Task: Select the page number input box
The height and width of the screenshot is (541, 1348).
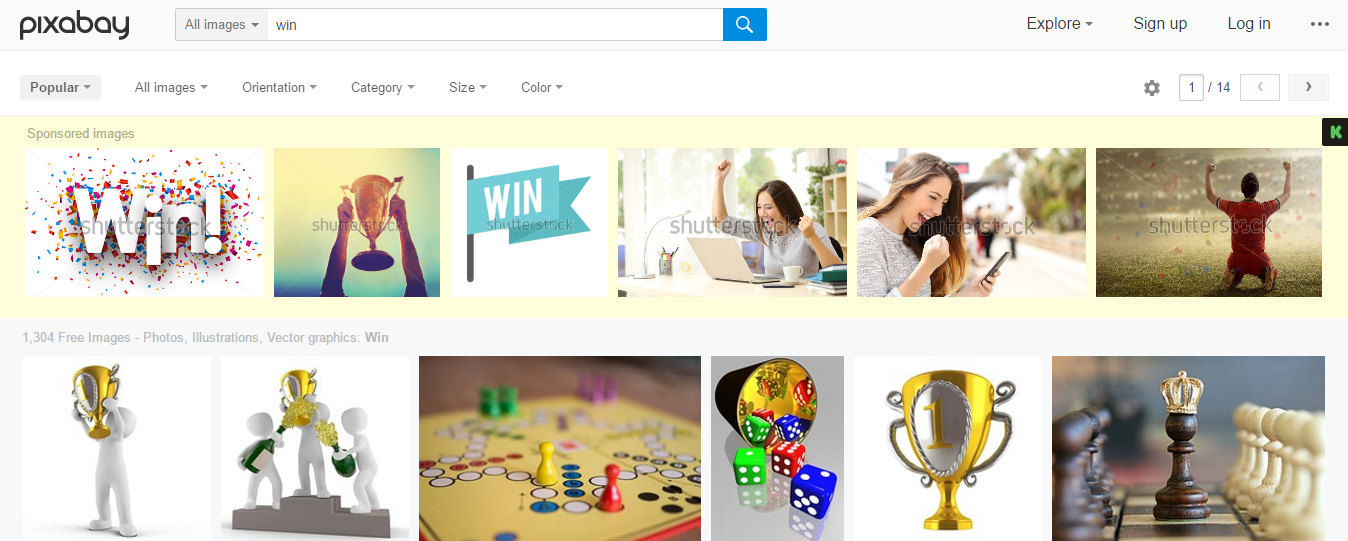Action: tap(1191, 87)
